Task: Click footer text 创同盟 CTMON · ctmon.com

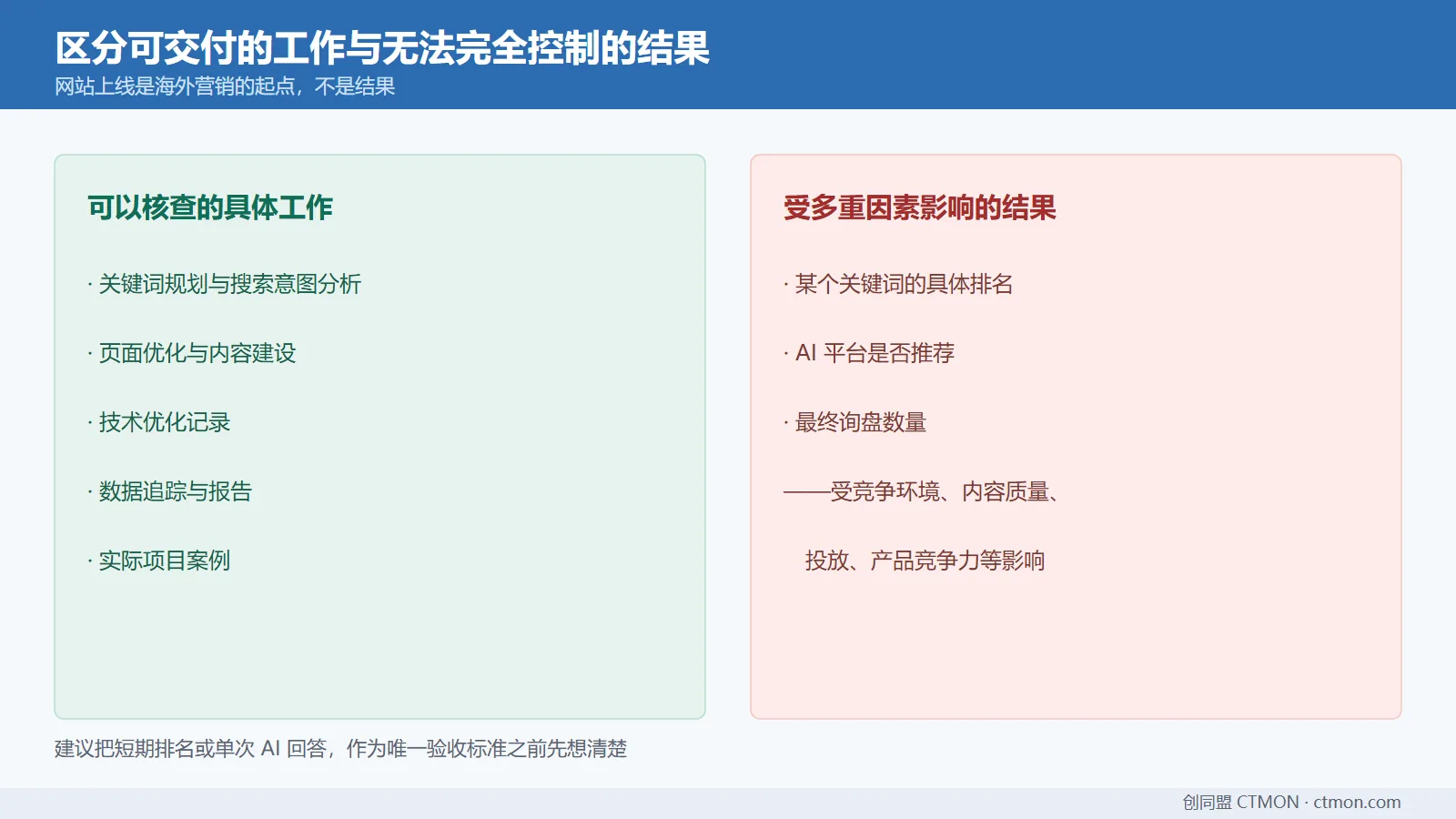Action: click(x=1291, y=803)
